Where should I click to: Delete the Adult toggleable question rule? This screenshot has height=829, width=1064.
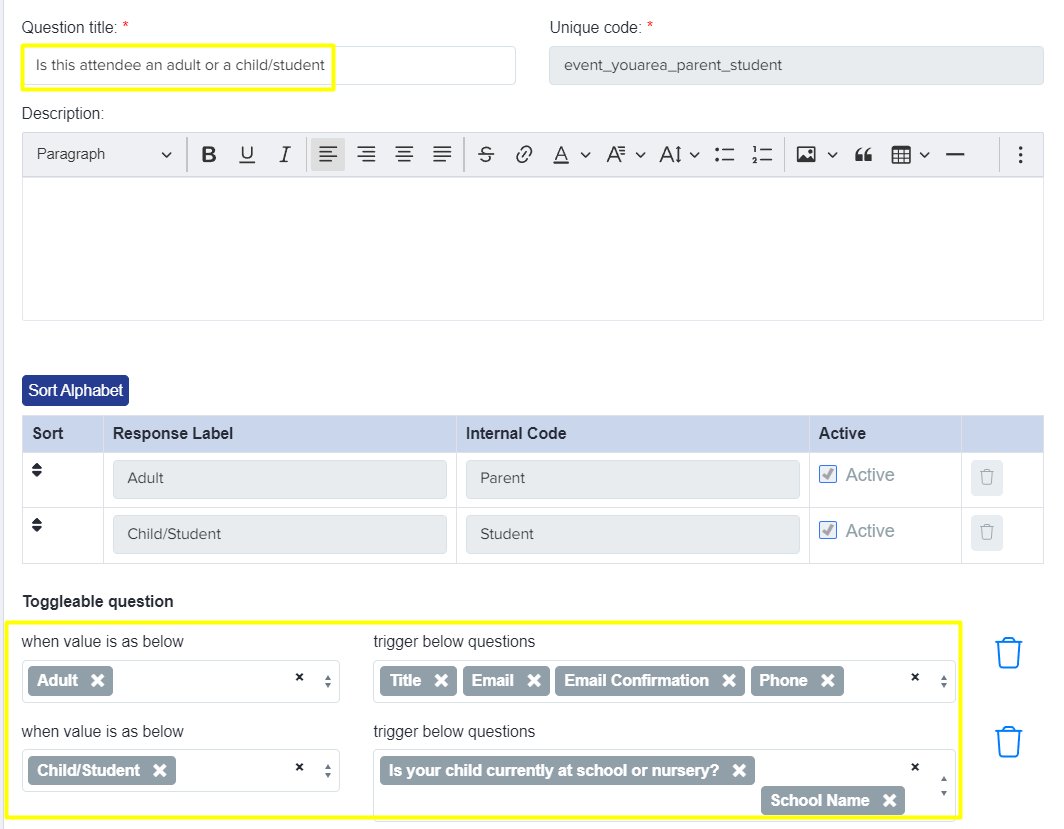[1009, 653]
